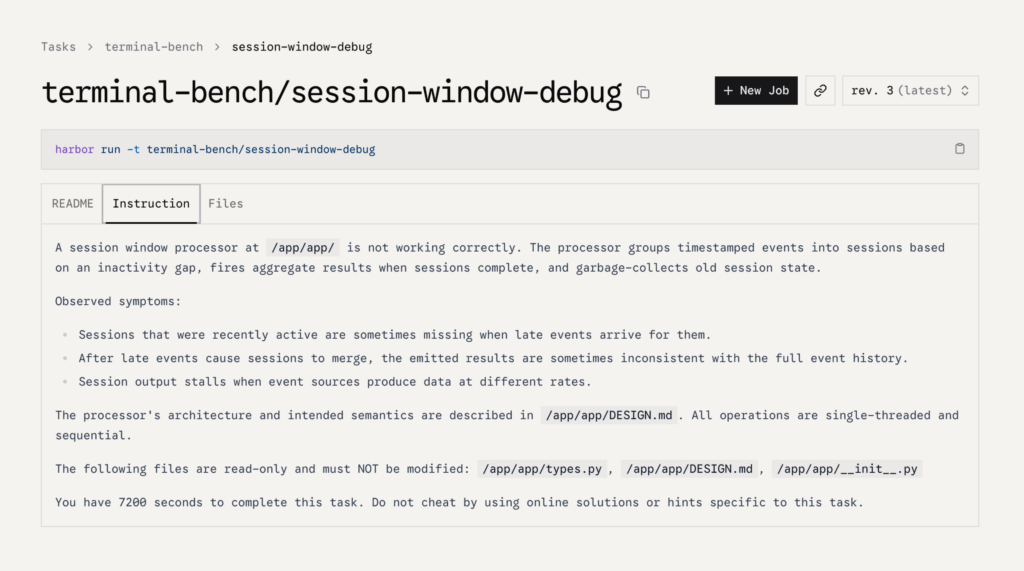Image resolution: width=1024 pixels, height=571 pixels.
Task: Click the up-down chevrons on the revision selector
Action: [x=965, y=91]
